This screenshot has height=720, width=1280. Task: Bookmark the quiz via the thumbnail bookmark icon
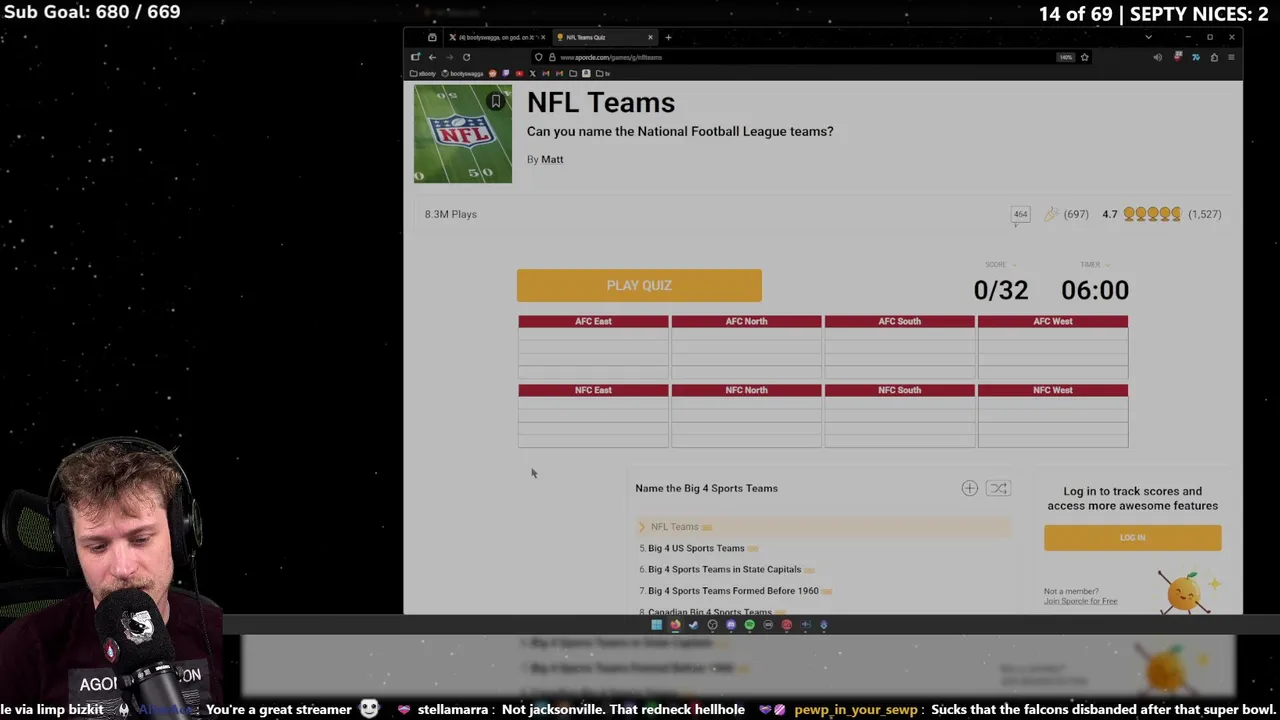pos(495,101)
